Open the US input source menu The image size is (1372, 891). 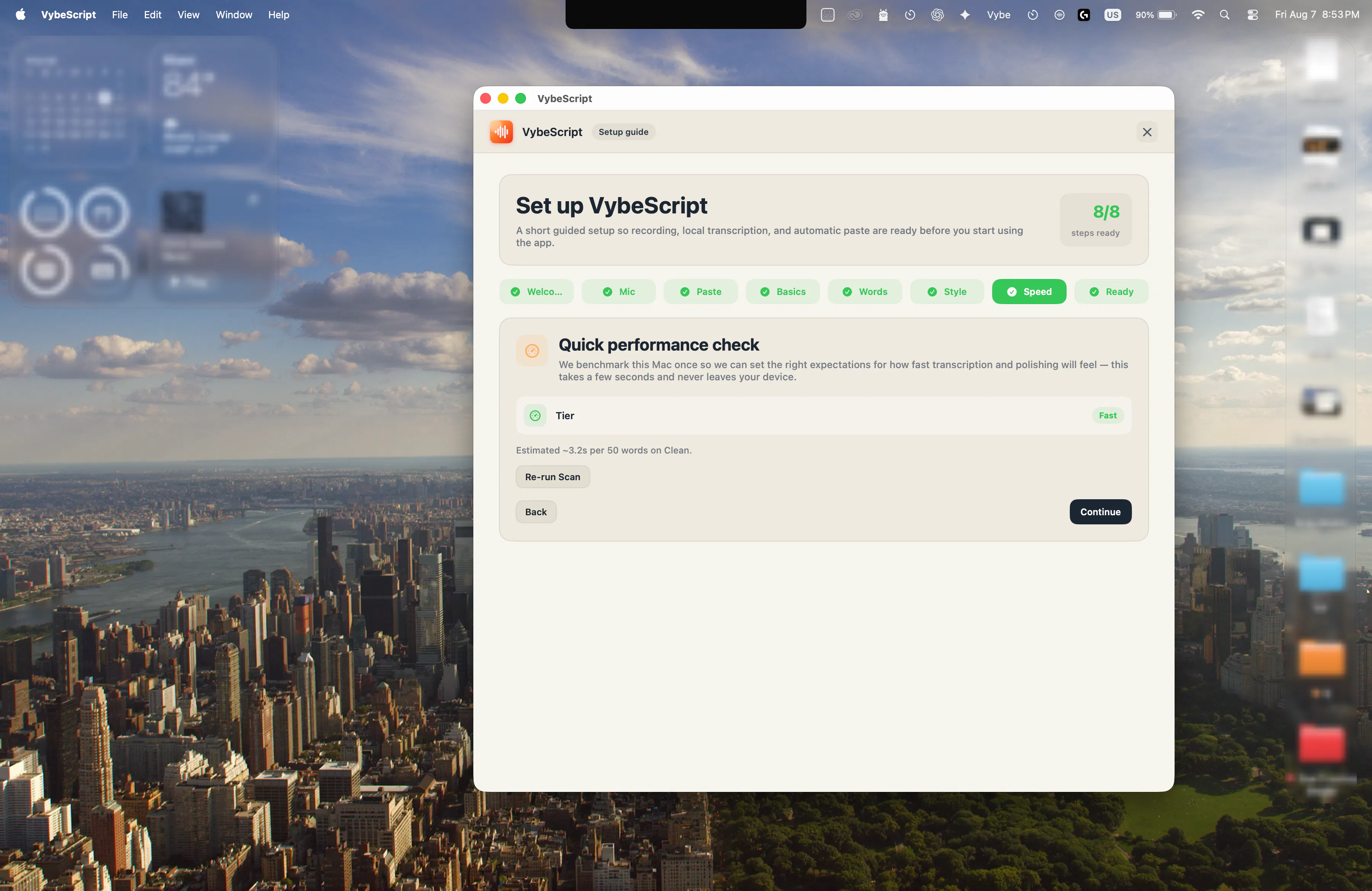point(1112,14)
